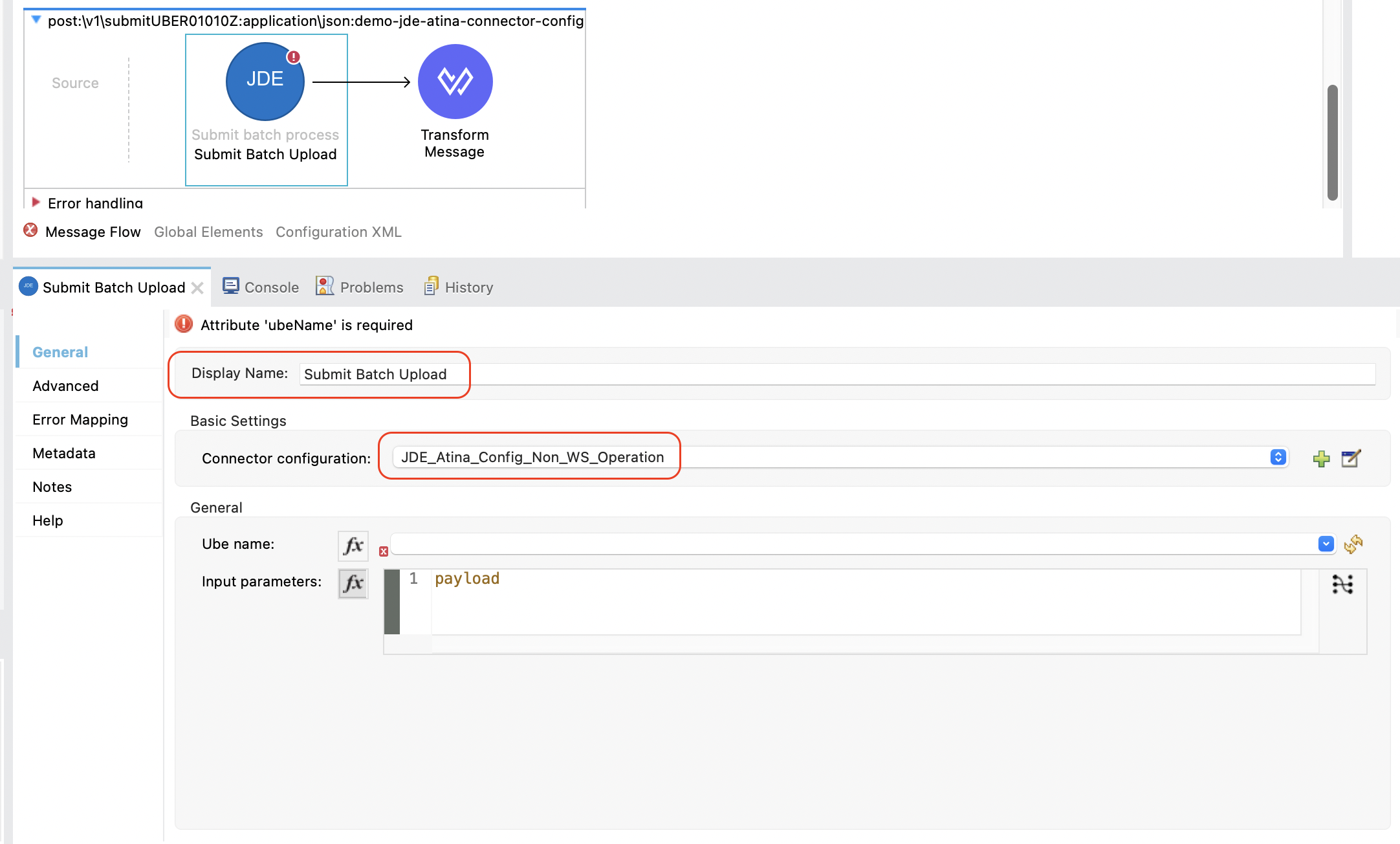Click the canvas vertical scrollbar
Screen dimensions: 1400x844
pos(1332,142)
